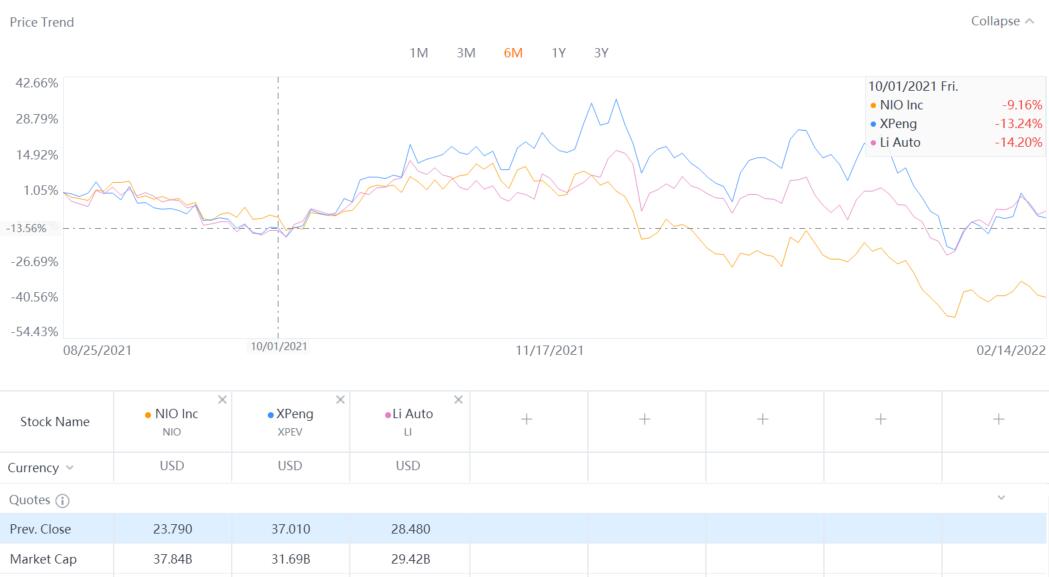Collapse the Price Trend panel
Image resolution: width=1049 pixels, height=577 pixels.
pyautogui.click(x=1001, y=21)
